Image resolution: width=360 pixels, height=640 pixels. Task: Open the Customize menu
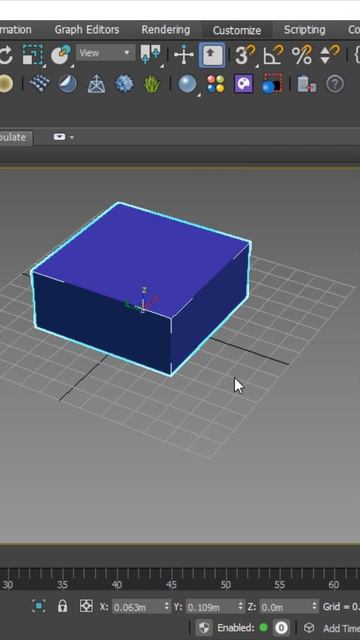pos(237,31)
